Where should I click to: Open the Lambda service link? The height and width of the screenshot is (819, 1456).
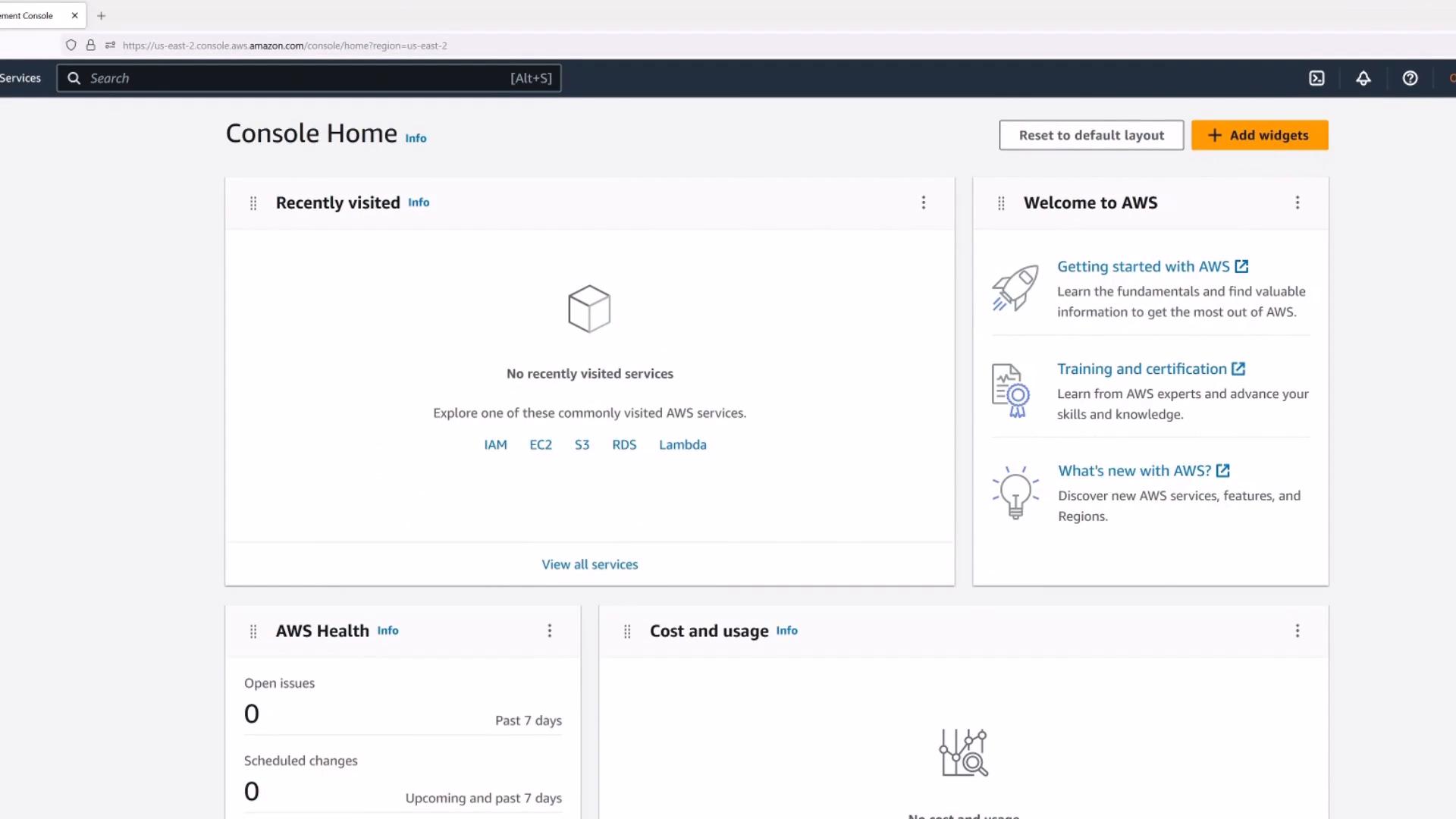coord(682,444)
